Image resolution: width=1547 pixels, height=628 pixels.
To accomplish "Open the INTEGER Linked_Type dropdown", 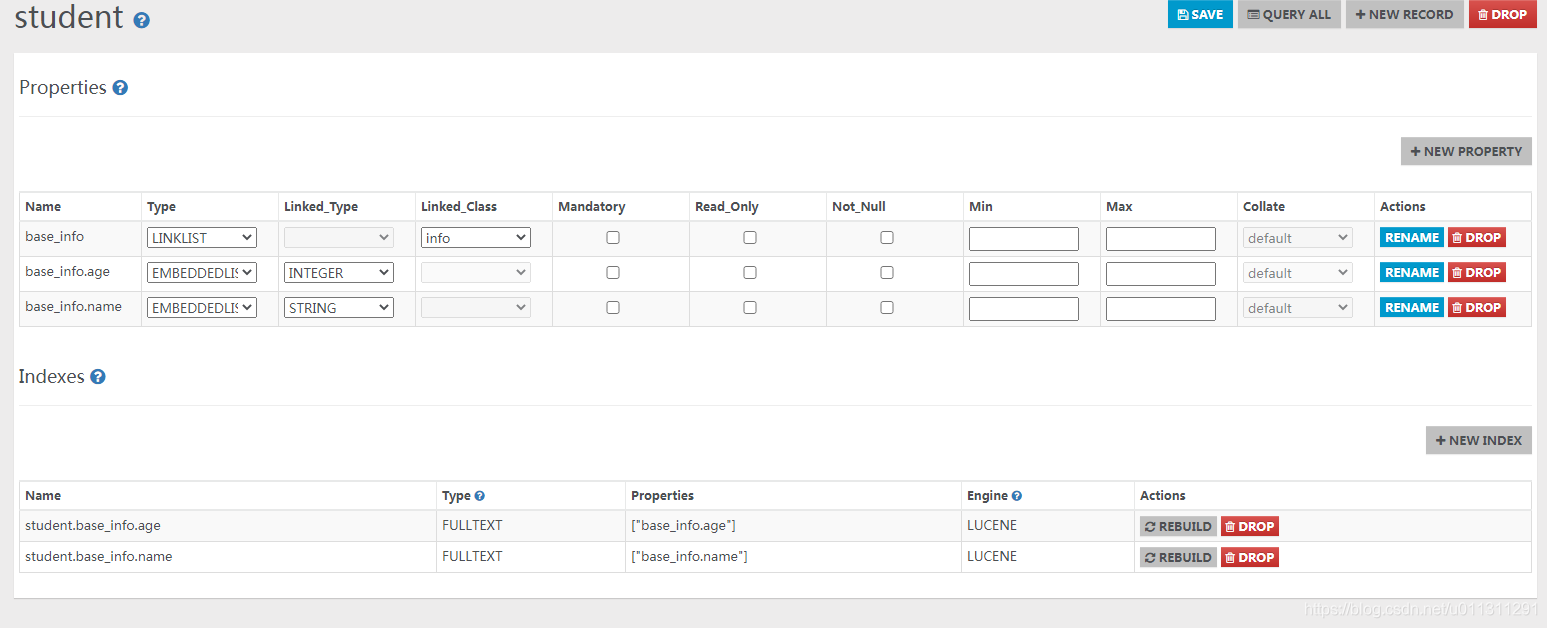I will tap(339, 273).
